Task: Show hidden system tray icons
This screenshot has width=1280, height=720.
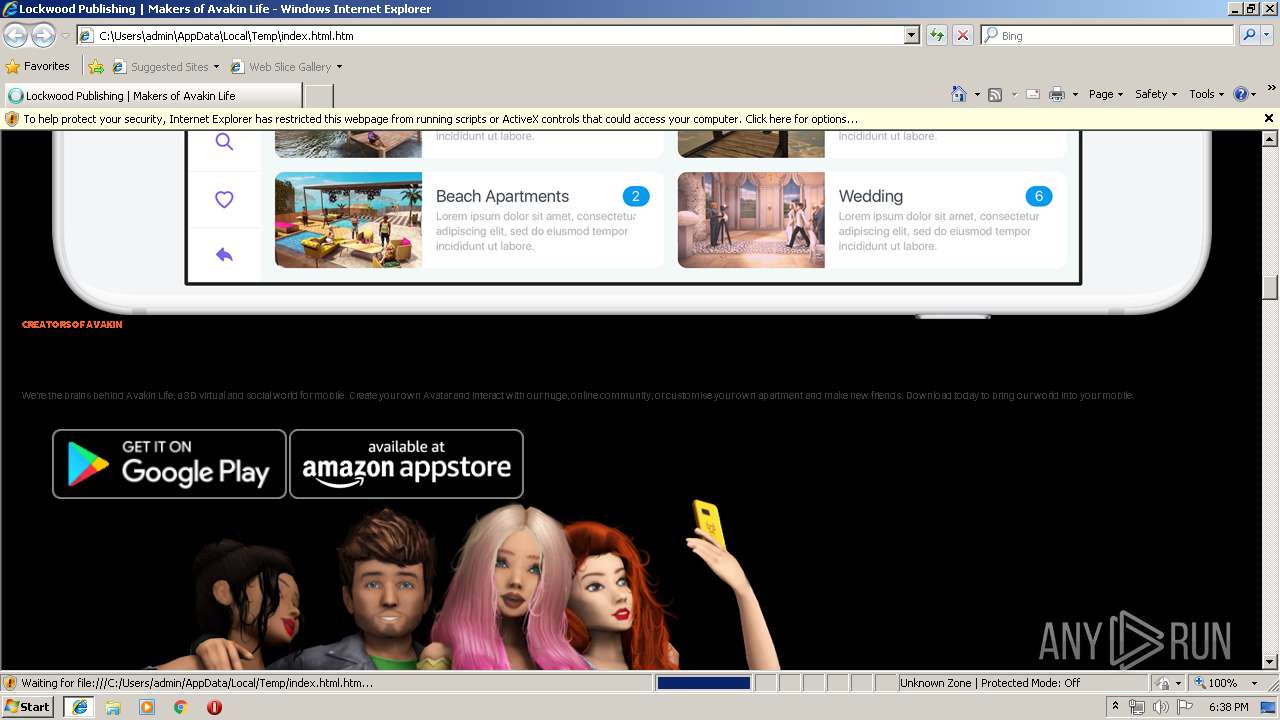Action: click(x=1116, y=707)
